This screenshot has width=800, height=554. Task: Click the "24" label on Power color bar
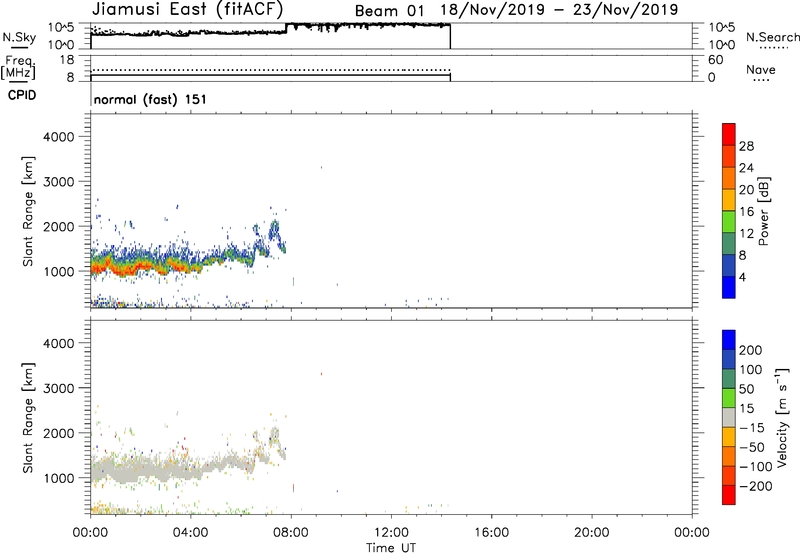(x=746, y=168)
